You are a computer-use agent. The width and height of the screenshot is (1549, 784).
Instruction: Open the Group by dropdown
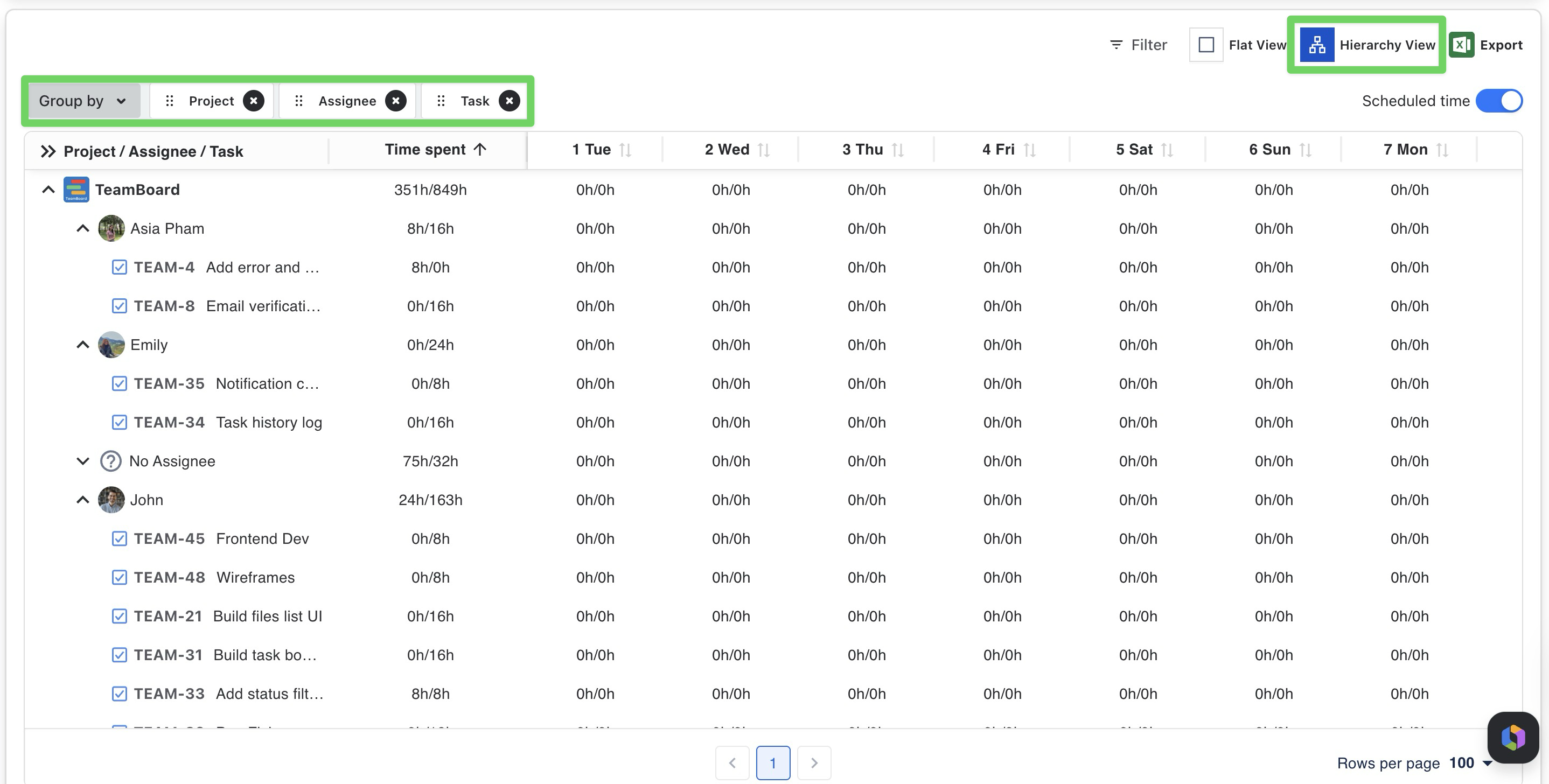point(83,101)
